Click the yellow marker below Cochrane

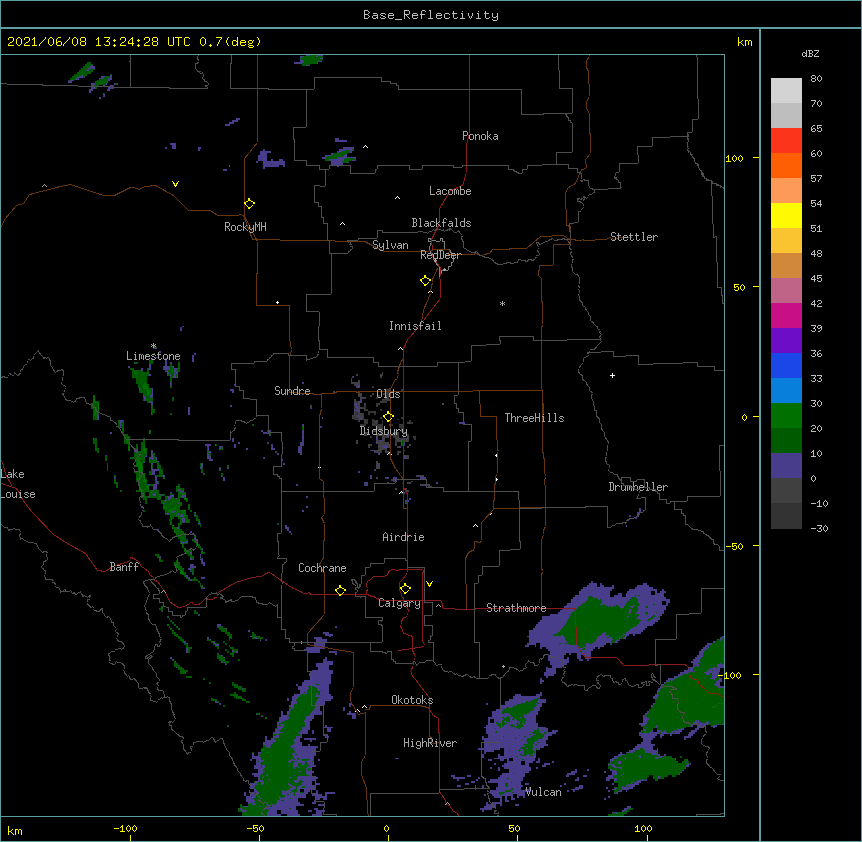click(340, 590)
